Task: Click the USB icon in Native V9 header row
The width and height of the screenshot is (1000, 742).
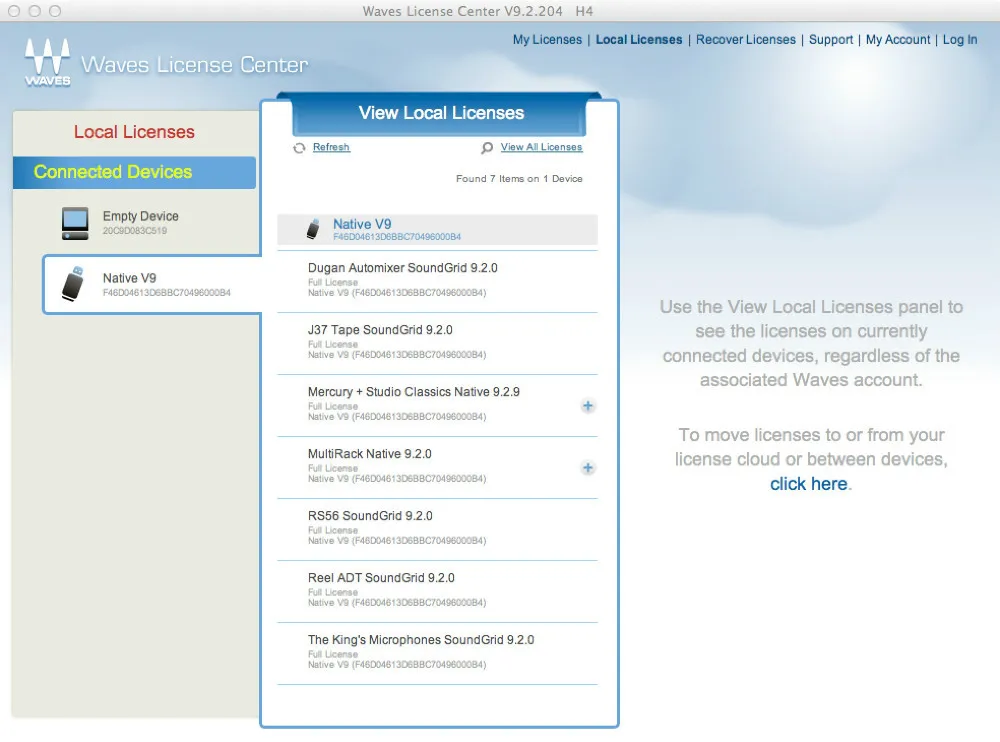Action: coord(313,228)
